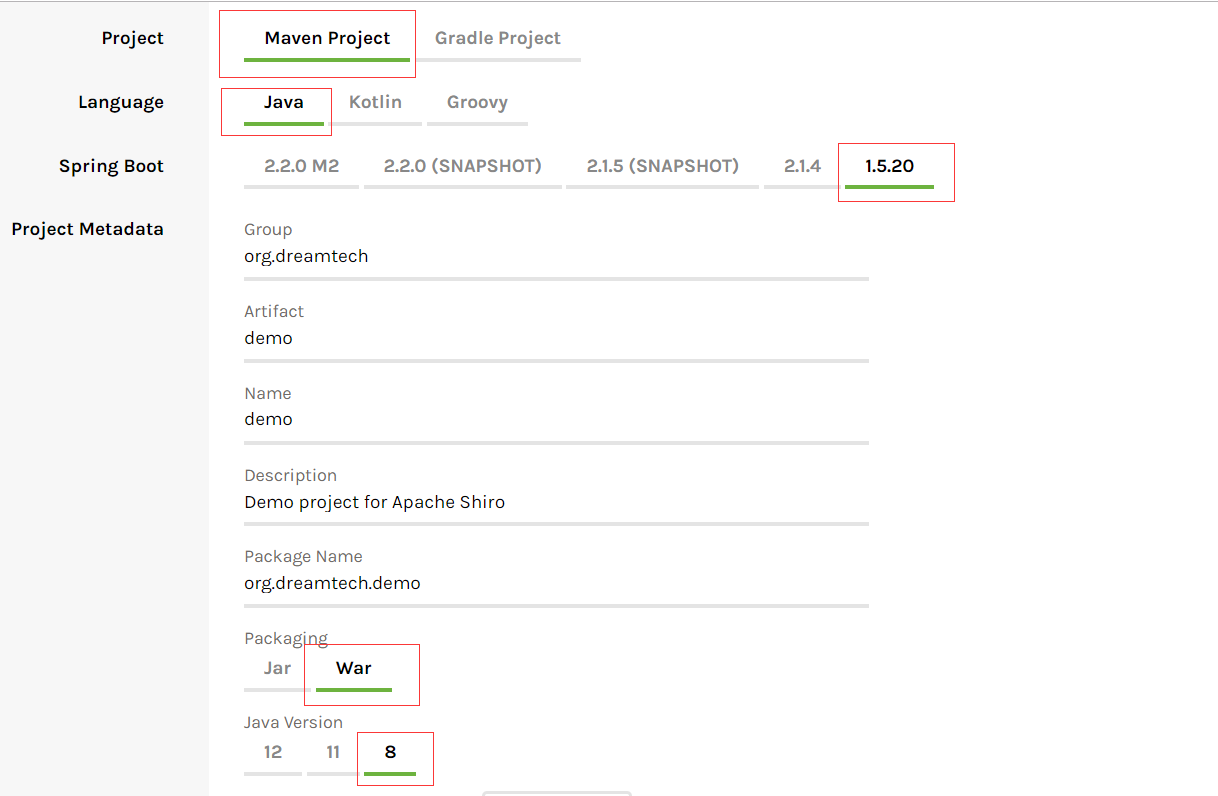
Task: Choose Kotlin as the language
Action: click(x=375, y=103)
